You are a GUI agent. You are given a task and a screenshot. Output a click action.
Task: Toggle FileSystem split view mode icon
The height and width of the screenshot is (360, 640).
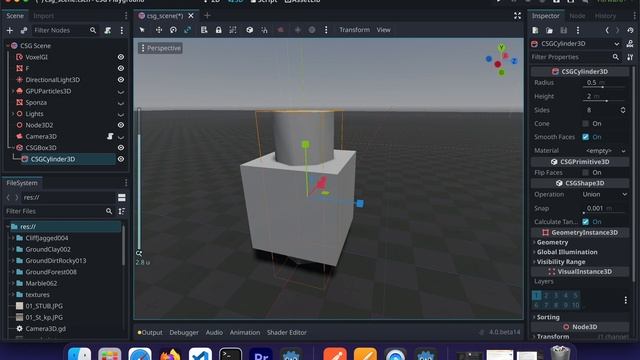point(122,198)
